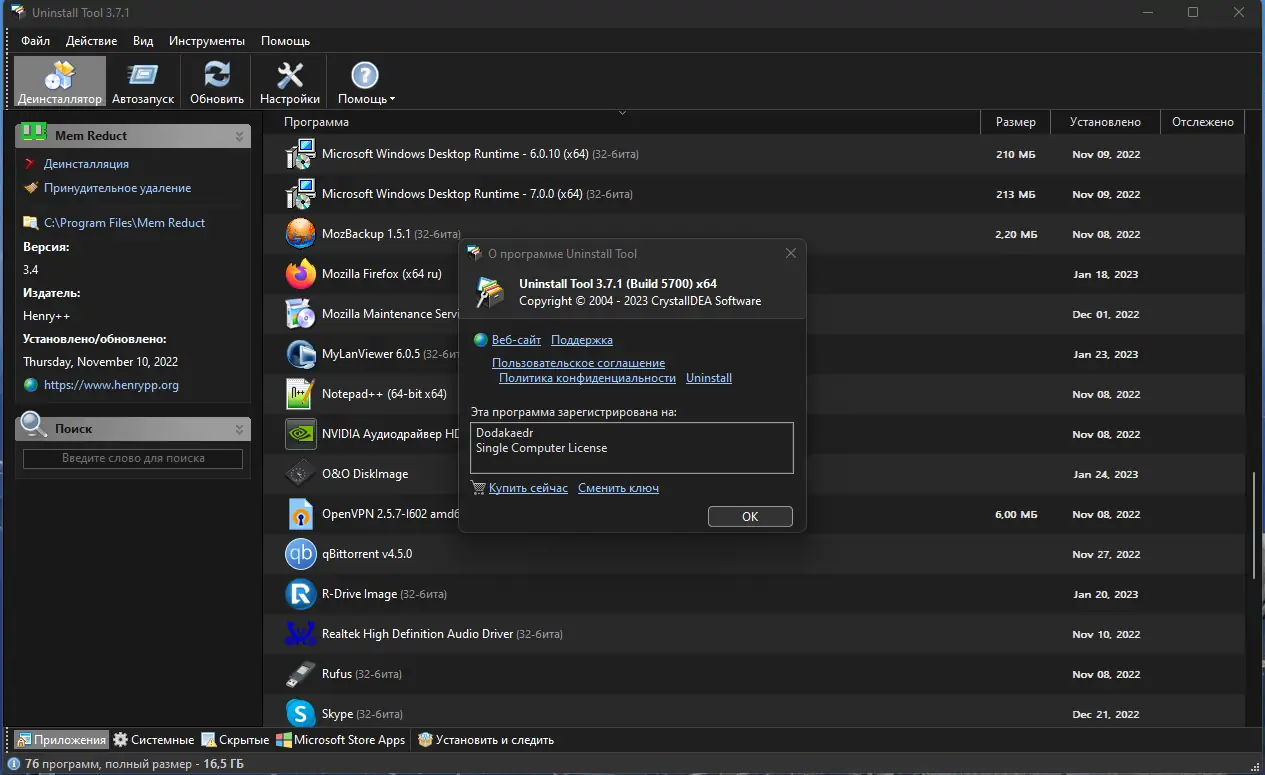
Task: Open the Помощь toolbar dropdown
Action: pos(366,81)
